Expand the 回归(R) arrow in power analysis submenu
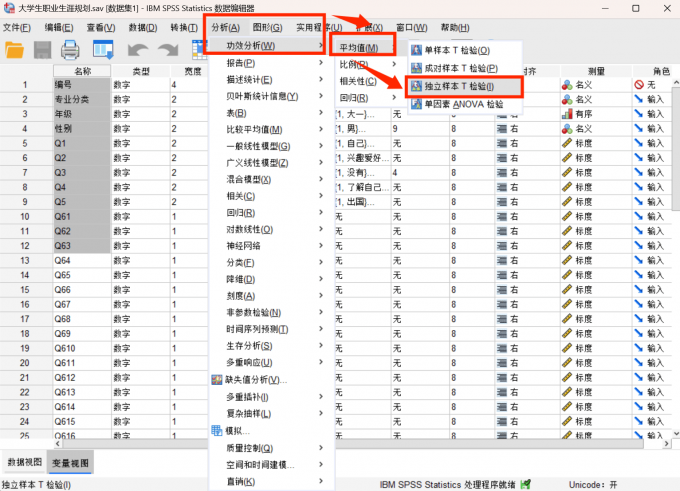Viewport: 680px width, 491px height. coord(394,98)
